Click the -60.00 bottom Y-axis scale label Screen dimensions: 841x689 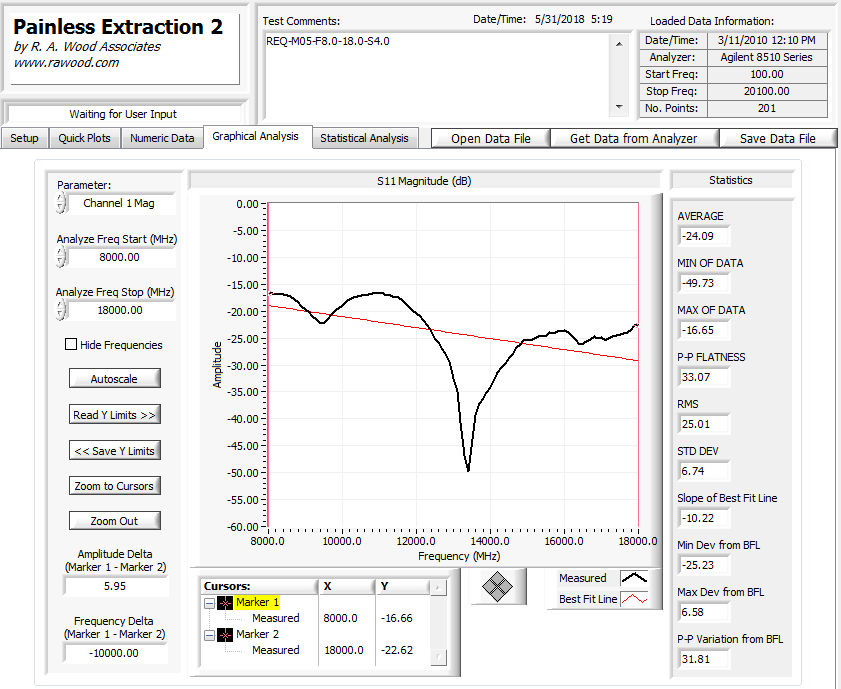[x=243, y=527]
